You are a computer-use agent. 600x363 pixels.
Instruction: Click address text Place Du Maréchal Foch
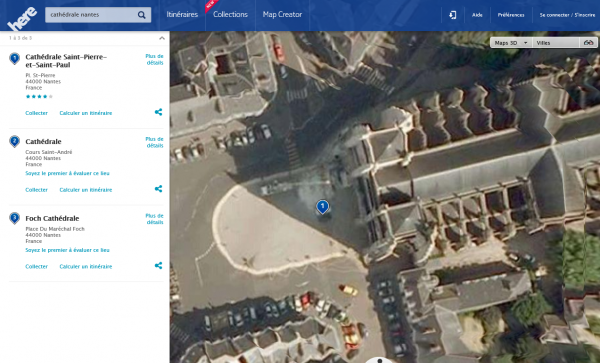(x=55, y=229)
